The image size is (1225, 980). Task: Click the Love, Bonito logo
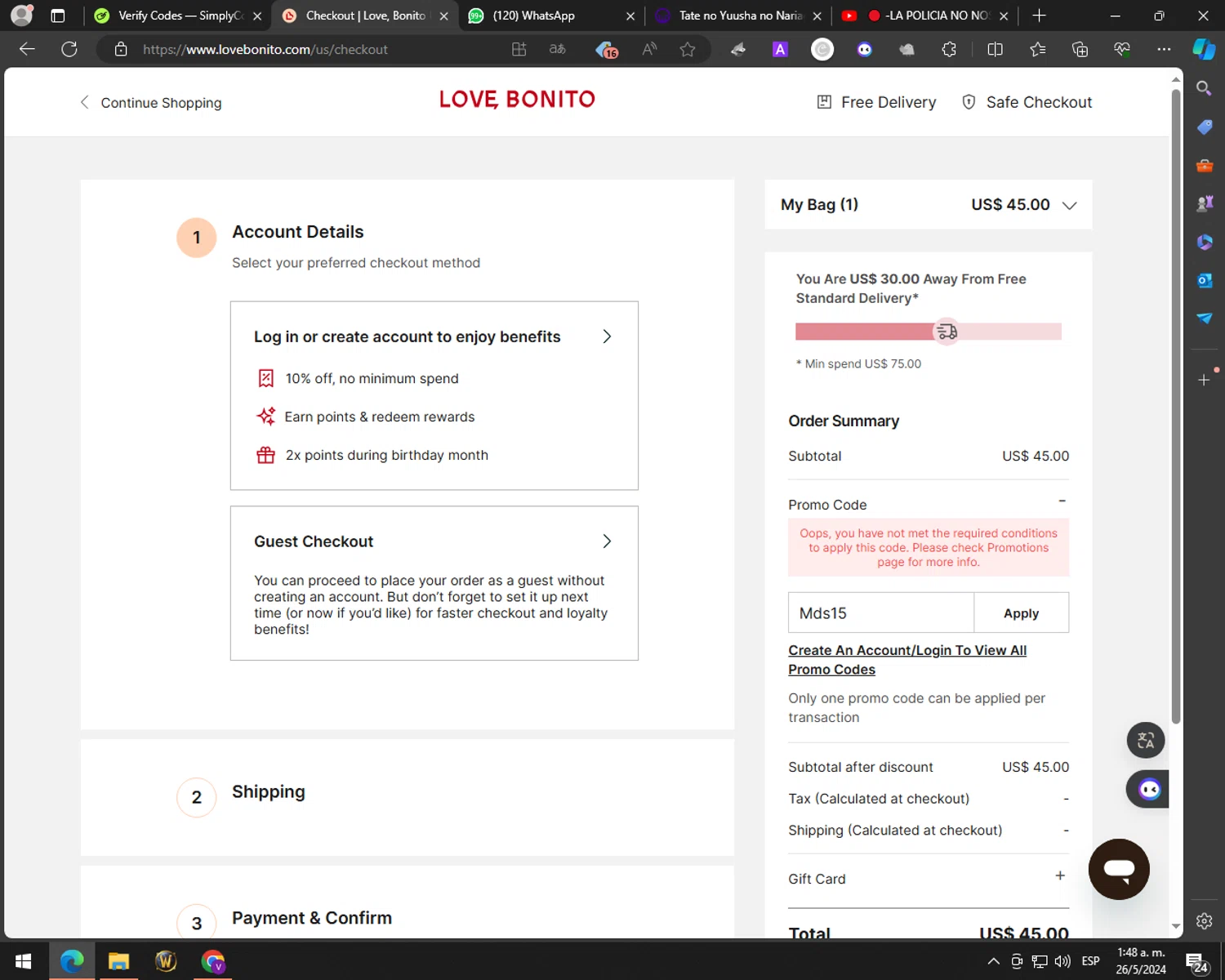[517, 100]
